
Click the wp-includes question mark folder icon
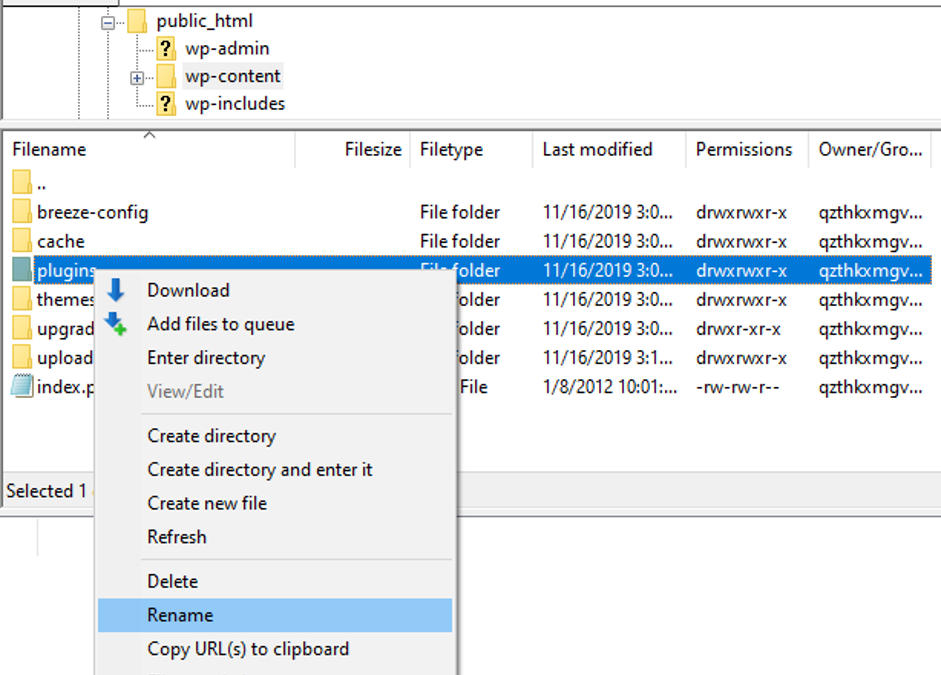(x=166, y=104)
